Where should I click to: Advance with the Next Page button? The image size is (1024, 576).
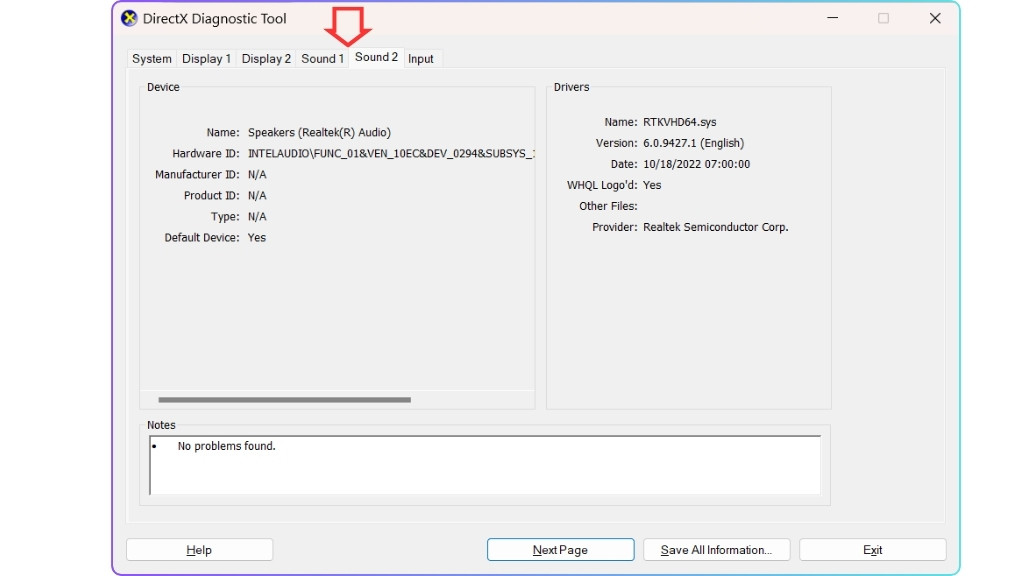pos(560,549)
